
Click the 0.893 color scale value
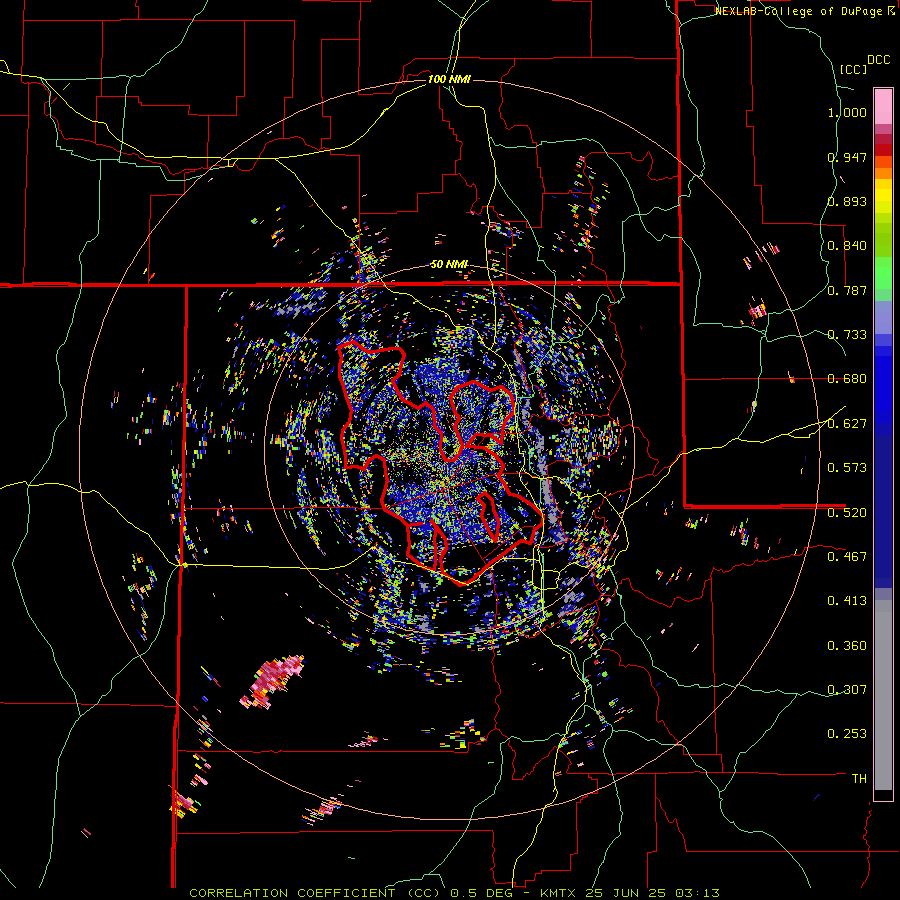[847, 201]
